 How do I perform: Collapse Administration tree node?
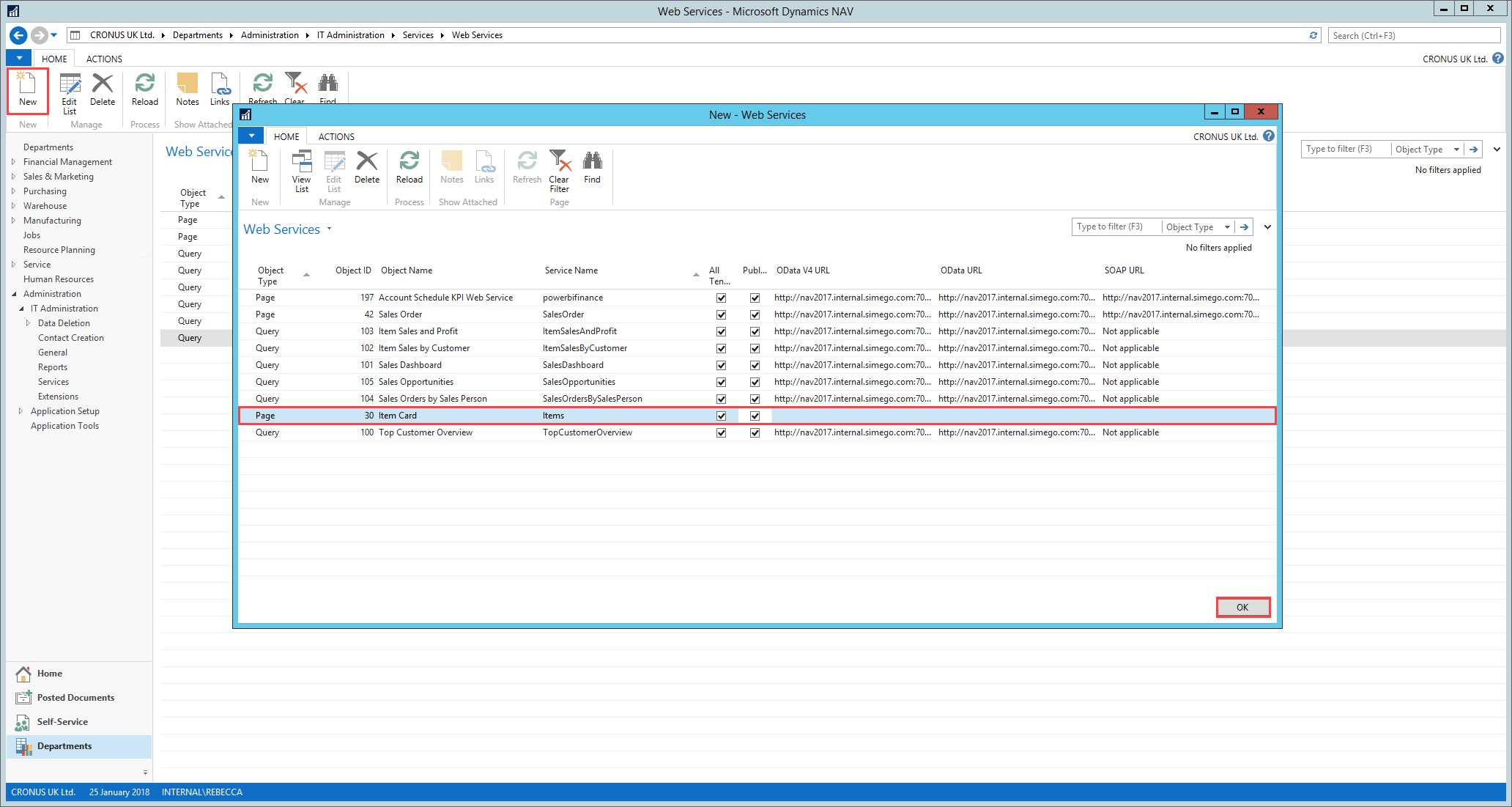pyautogui.click(x=14, y=294)
